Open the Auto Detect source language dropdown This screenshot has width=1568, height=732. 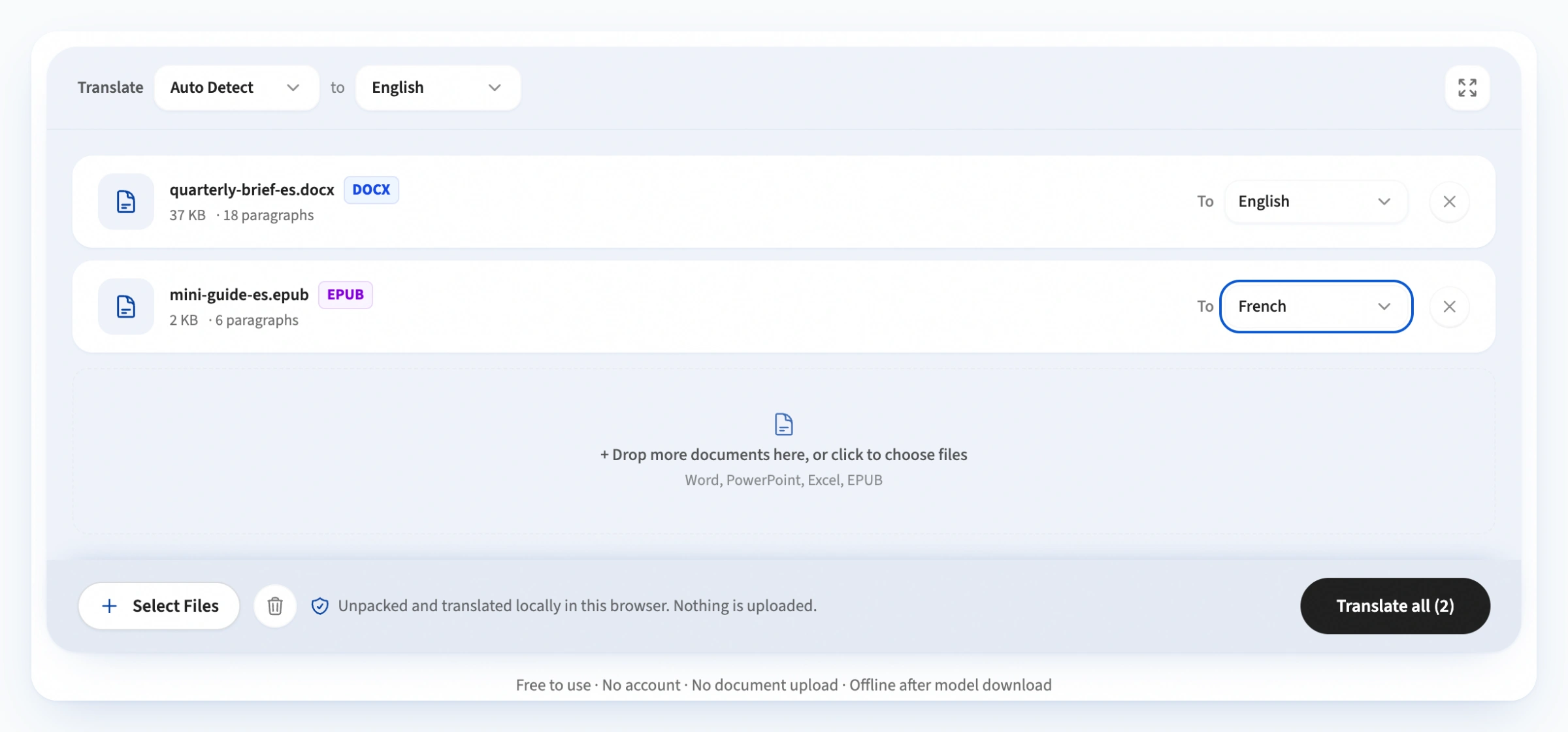(x=237, y=88)
